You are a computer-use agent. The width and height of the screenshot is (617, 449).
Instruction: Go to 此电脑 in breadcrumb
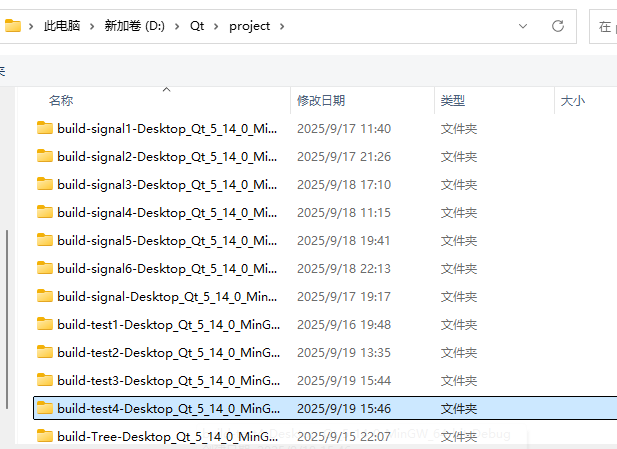(x=62, y=26)
